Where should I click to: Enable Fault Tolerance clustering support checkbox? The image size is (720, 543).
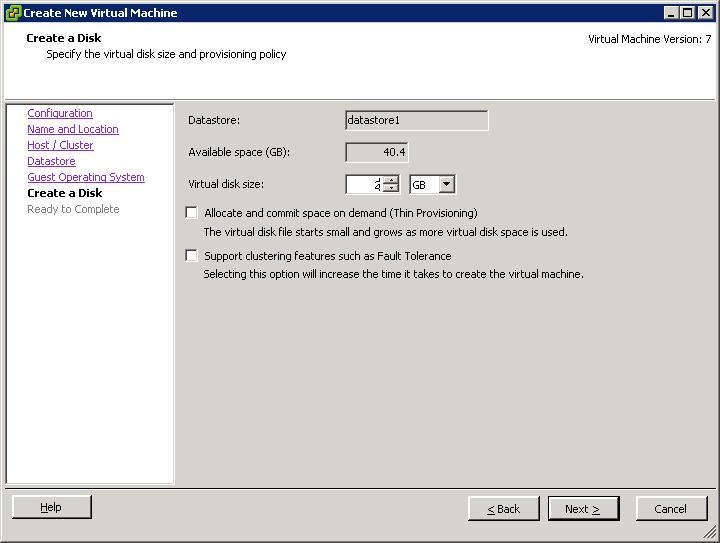tap(192, 256)
